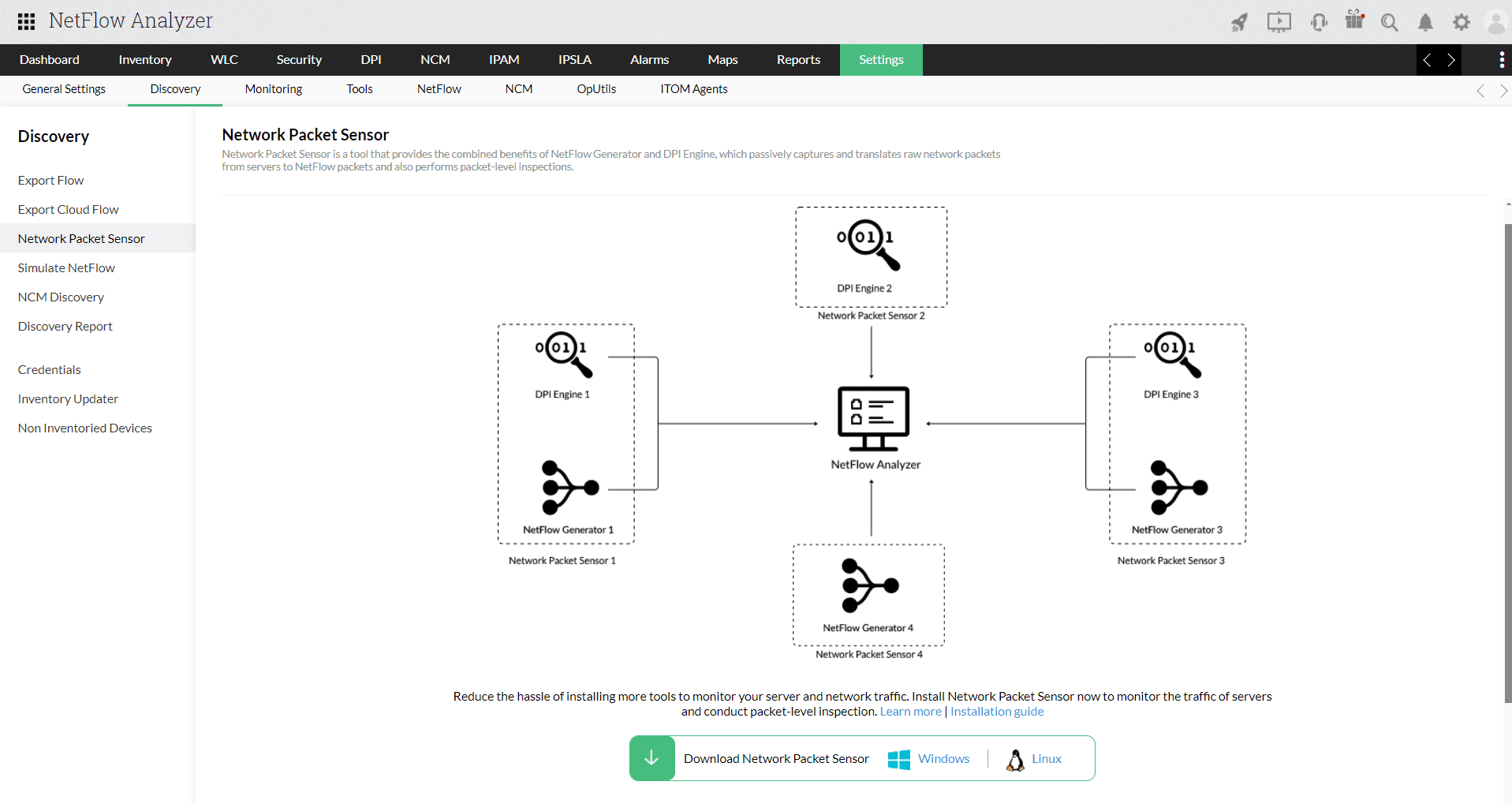Go to the Security menu
This screenshot has width=1512, height=804.
pos(299,60)
